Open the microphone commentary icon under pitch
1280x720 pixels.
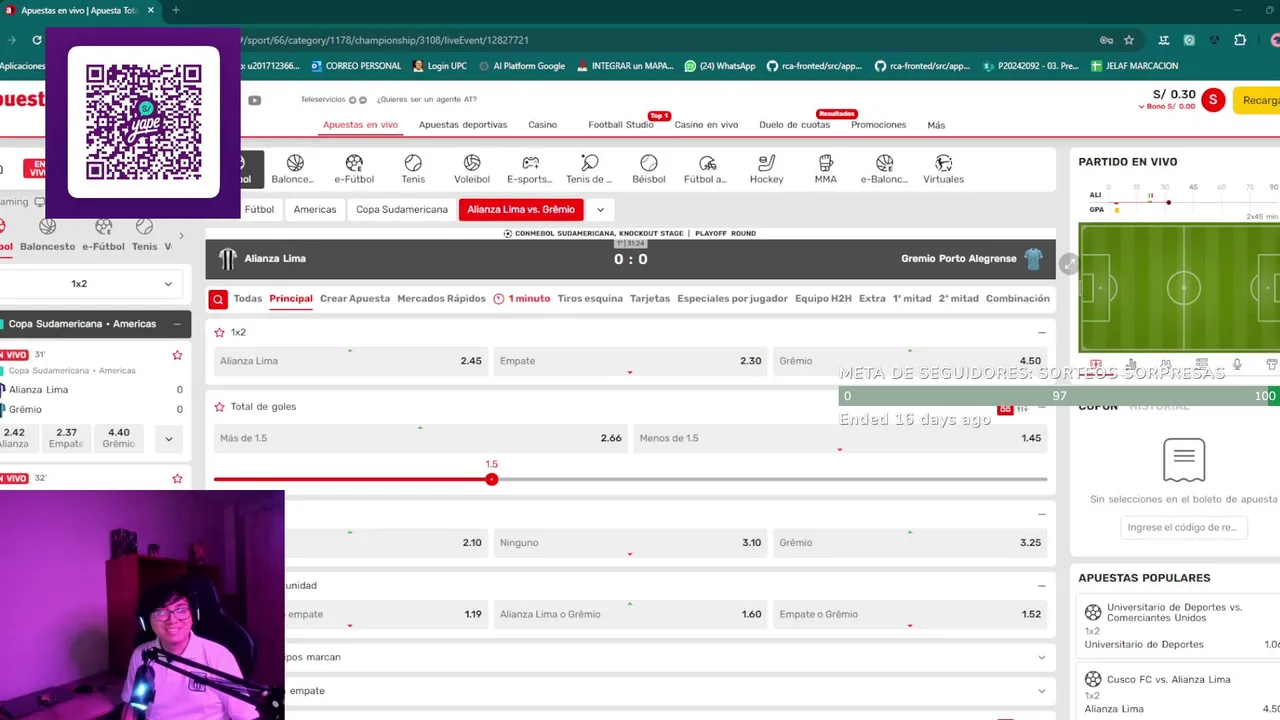[x=1237, y=365]
